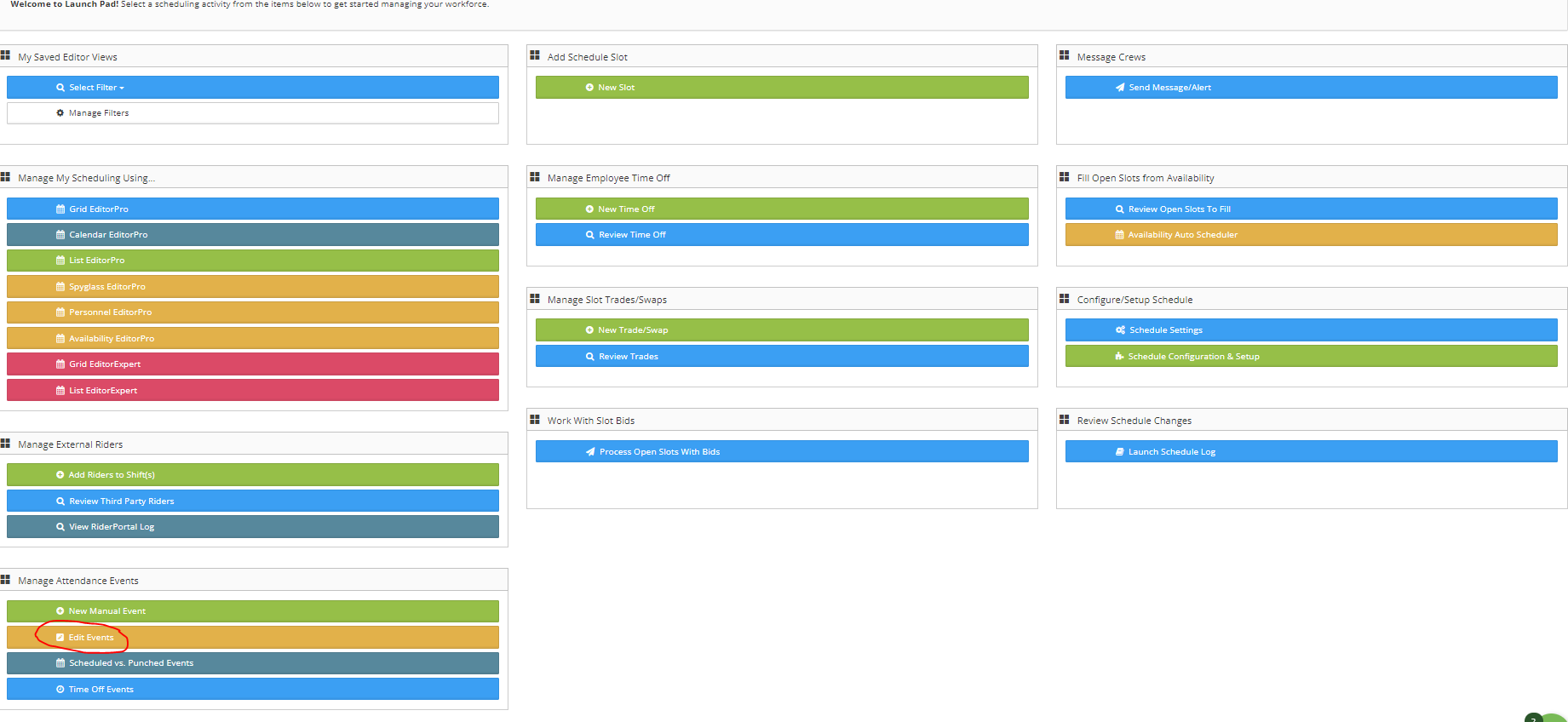Start a New Trade/Swap
Image resolution: width=1568 pixels, height=722 pixels.
(x=781, y=330)
